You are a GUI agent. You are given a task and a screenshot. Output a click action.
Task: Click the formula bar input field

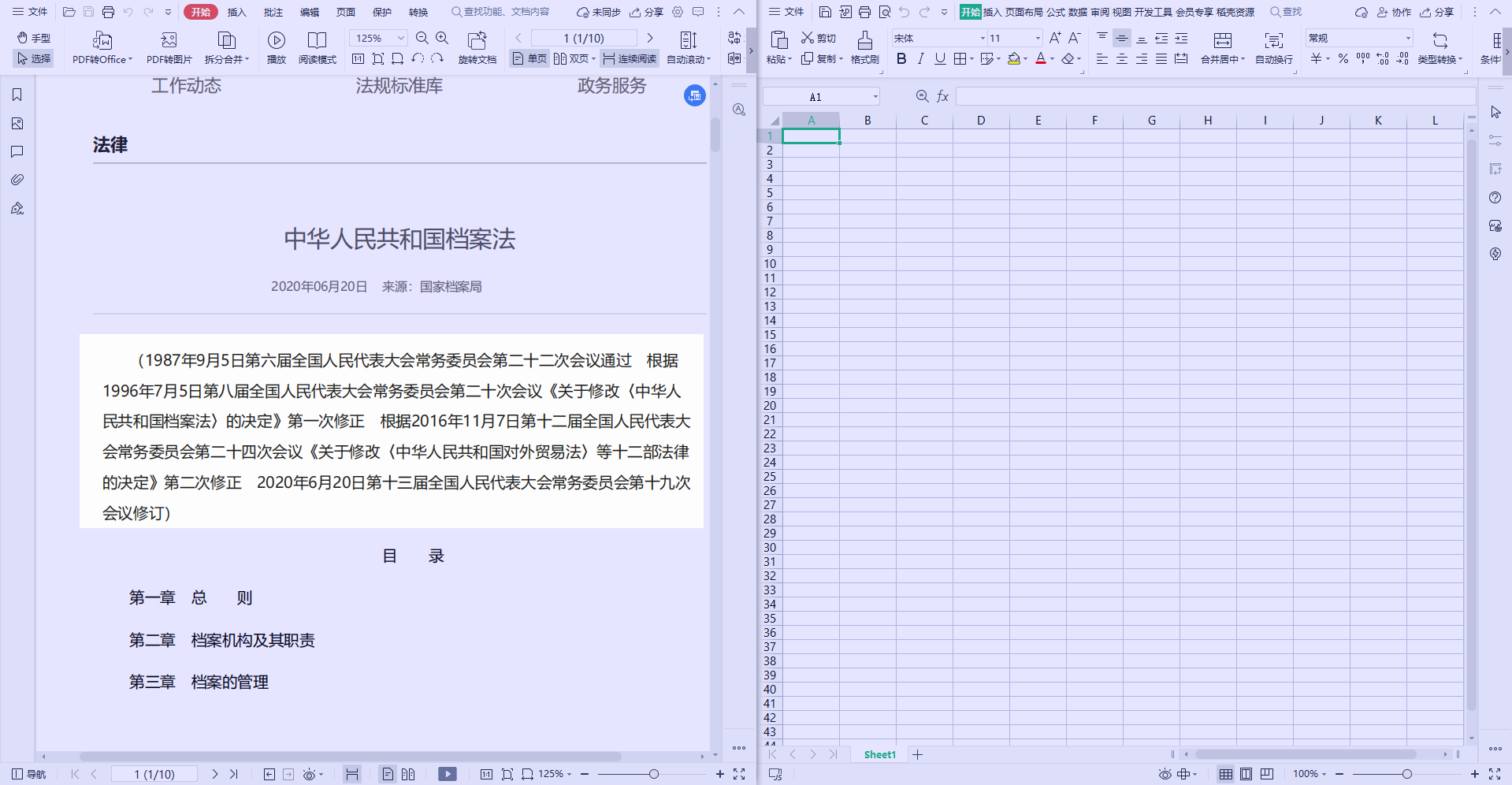pos(1213,96)
